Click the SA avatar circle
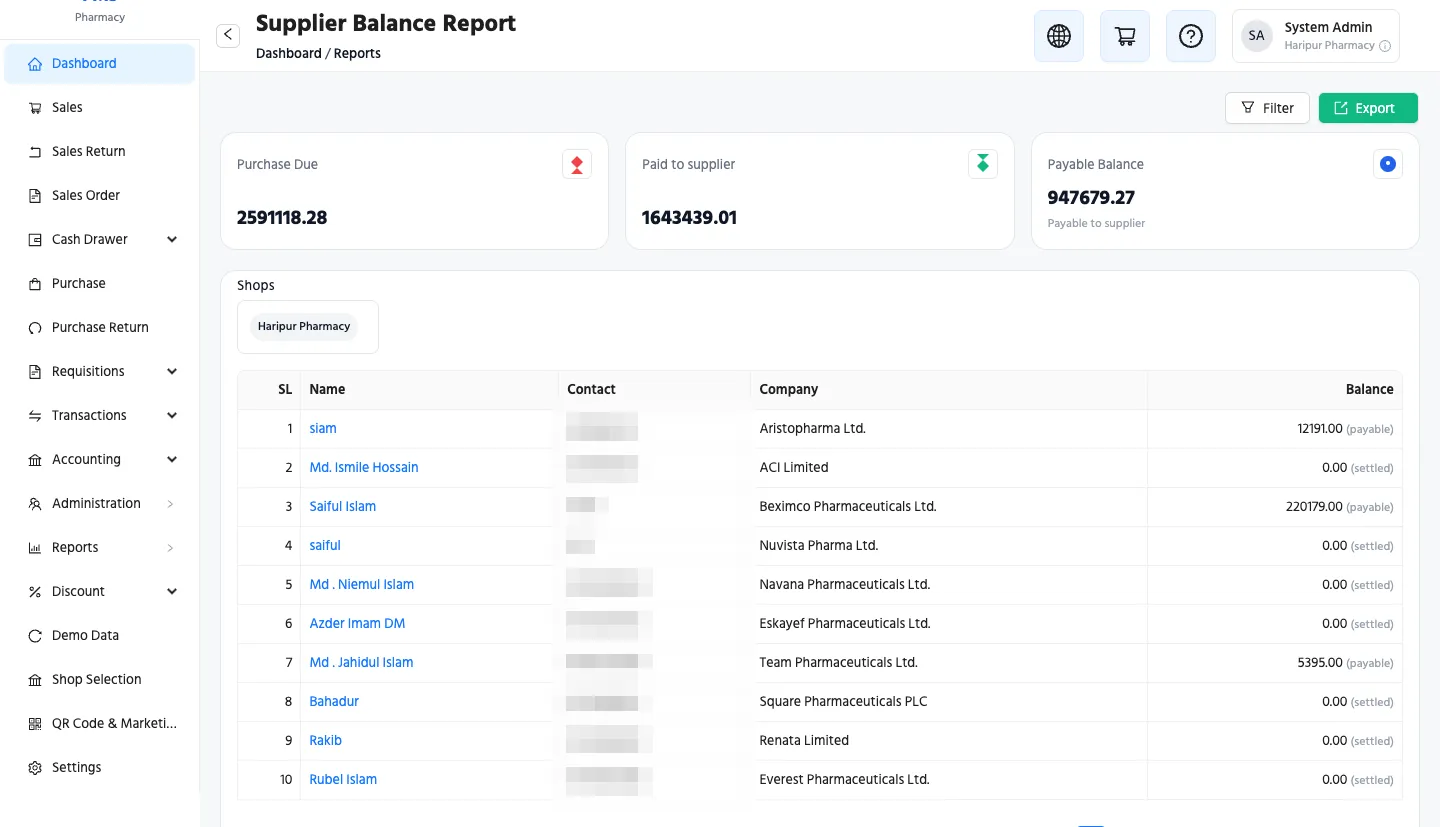 tap(1257, 36)
